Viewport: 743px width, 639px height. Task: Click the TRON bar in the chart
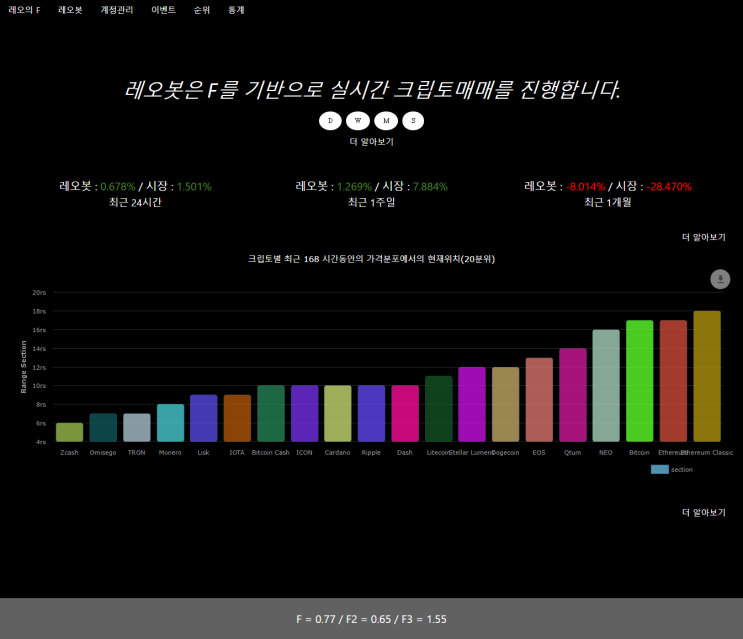136,427
